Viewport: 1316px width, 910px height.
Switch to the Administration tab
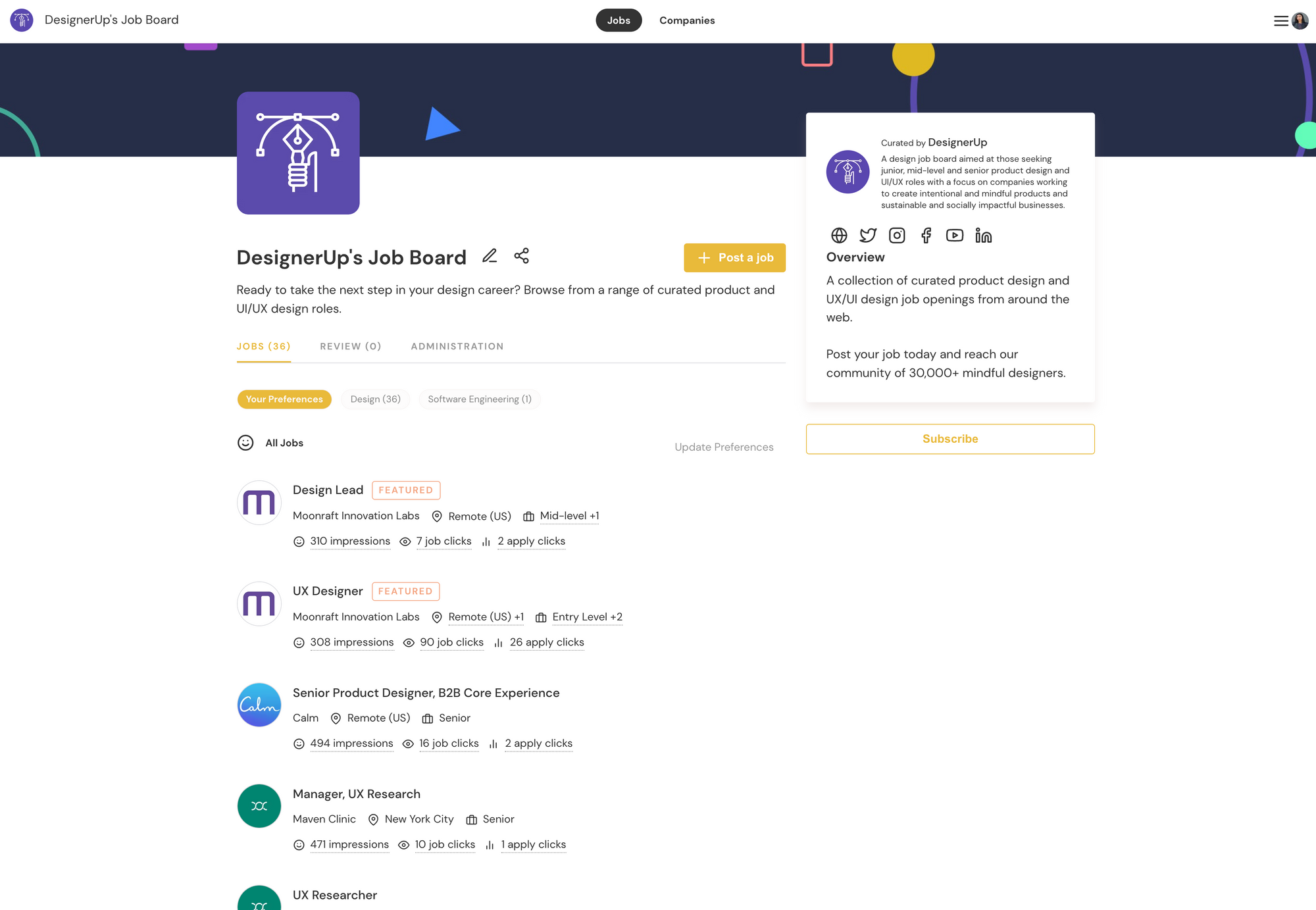[457, 346]
